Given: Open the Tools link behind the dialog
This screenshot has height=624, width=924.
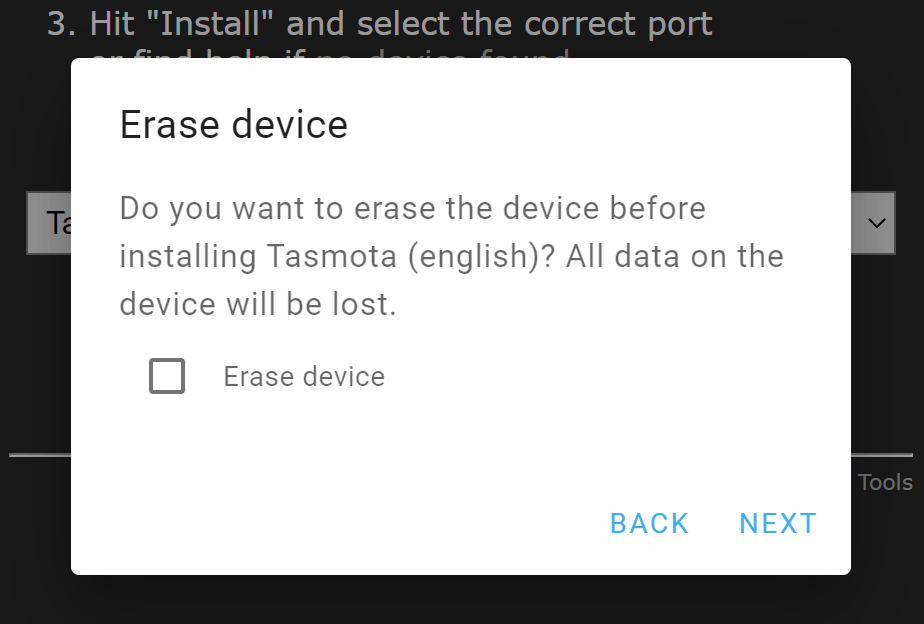Looking at the screenshot, I should coord(884,482).
